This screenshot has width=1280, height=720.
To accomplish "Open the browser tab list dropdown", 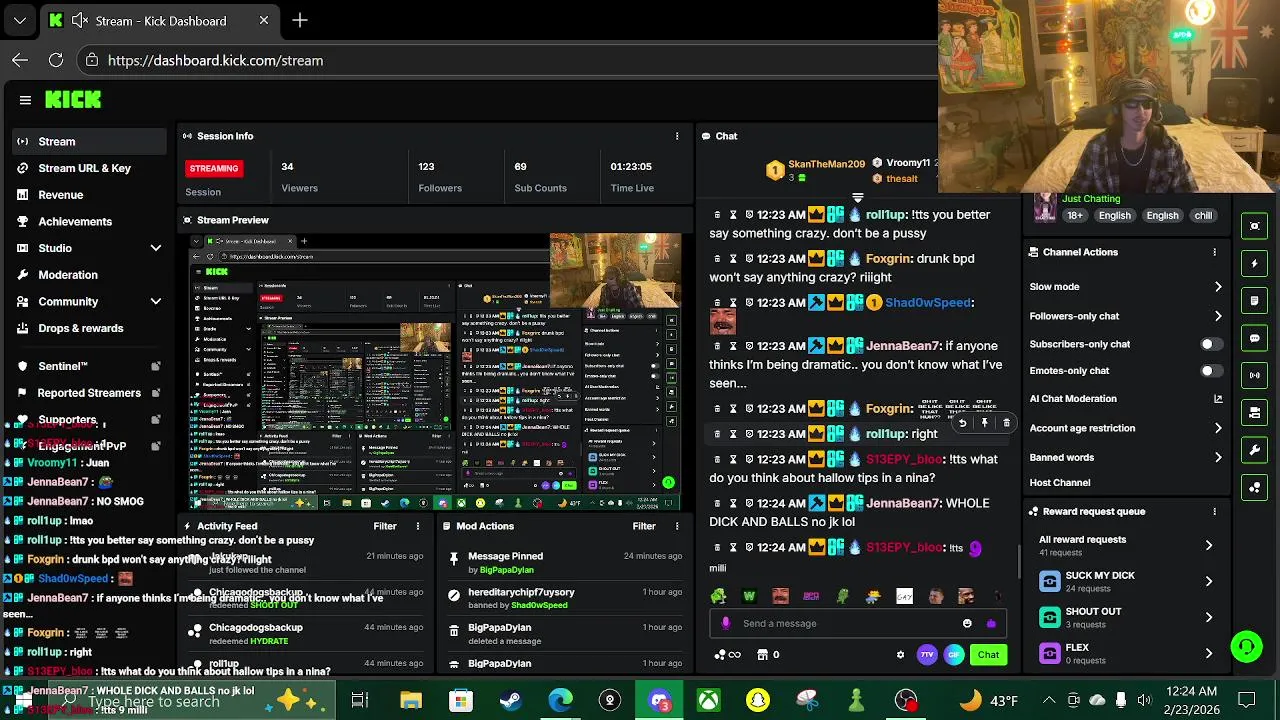I will [x=20, y=20].
